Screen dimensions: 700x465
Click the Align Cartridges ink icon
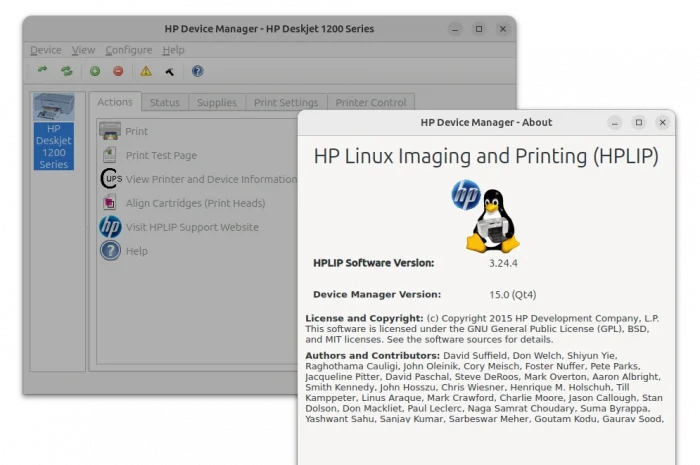pyautogui.click(x=110, y=203)
